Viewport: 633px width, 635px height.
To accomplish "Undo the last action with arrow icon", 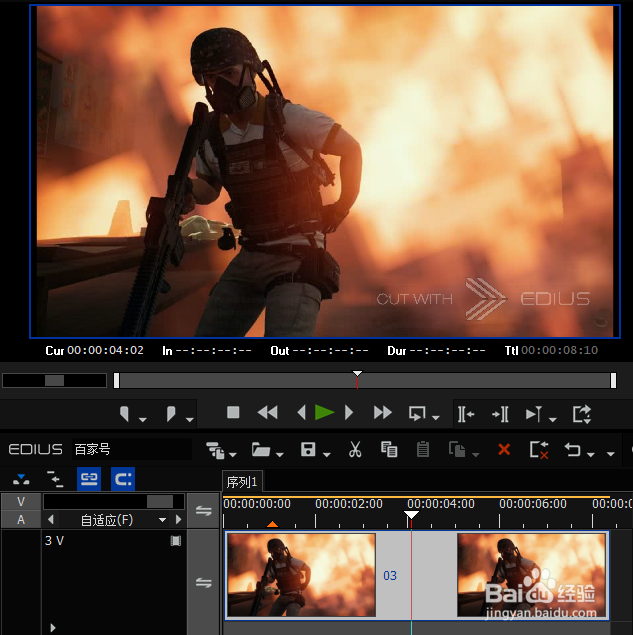I will coord(573,450).
